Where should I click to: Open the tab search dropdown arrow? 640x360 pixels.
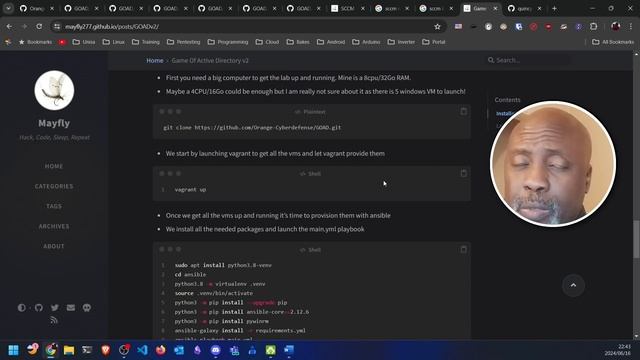click(x=8, y=8)
